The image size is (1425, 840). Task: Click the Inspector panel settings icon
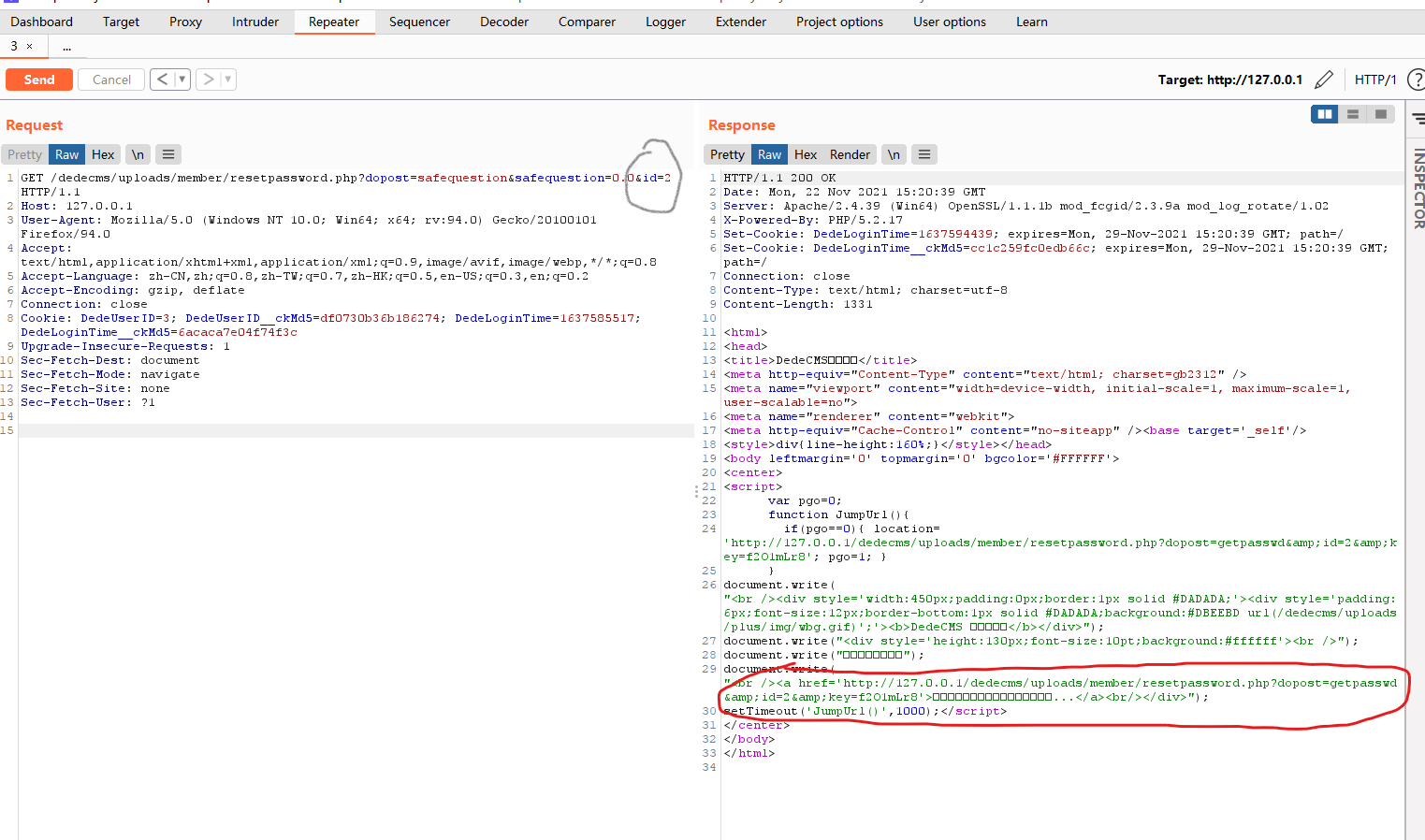[x=1419, y=119]
